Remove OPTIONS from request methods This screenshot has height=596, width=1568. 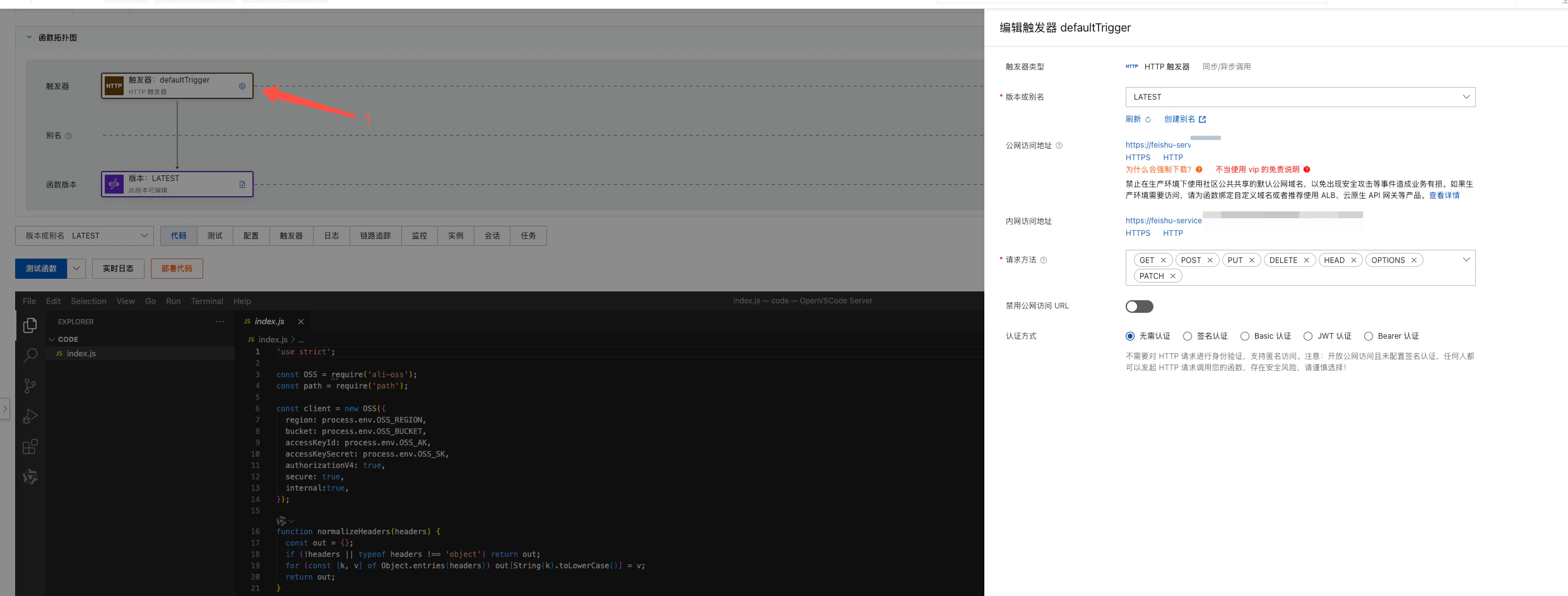(x=1414, y=260)
